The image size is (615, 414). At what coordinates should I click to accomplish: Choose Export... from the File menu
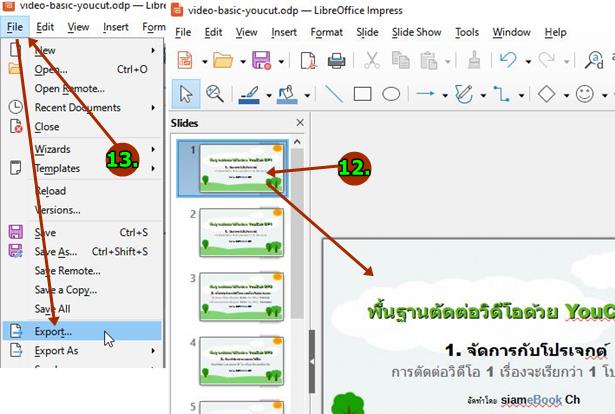tap(82, 331)
